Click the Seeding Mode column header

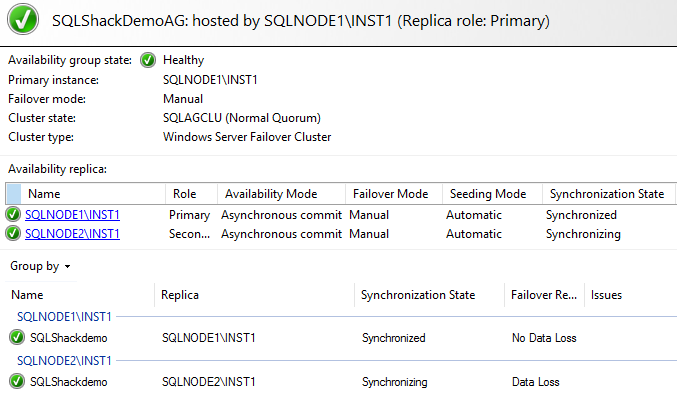click(488, 194)
